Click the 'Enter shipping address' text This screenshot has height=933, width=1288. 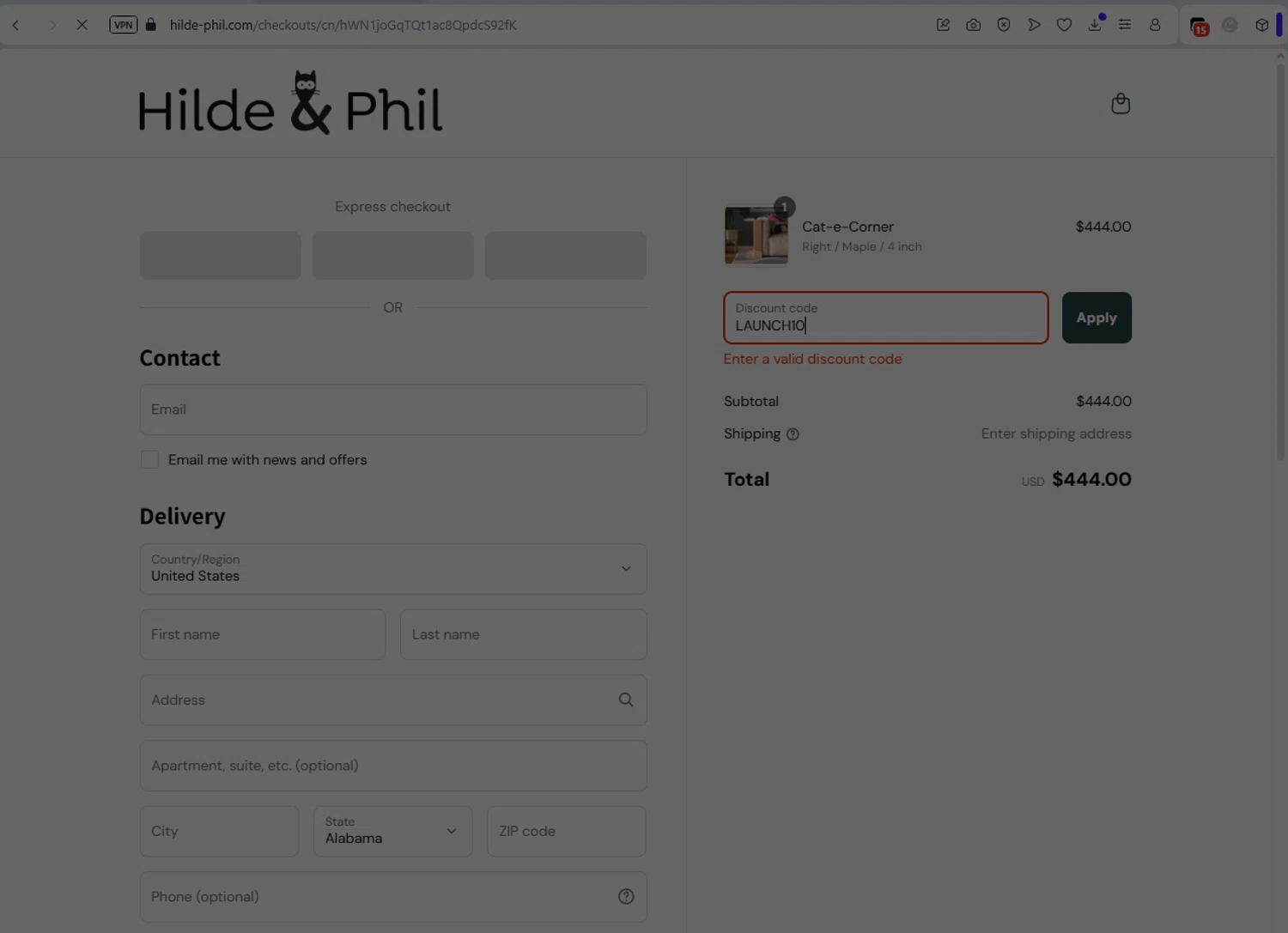[x=1056, y=433]
